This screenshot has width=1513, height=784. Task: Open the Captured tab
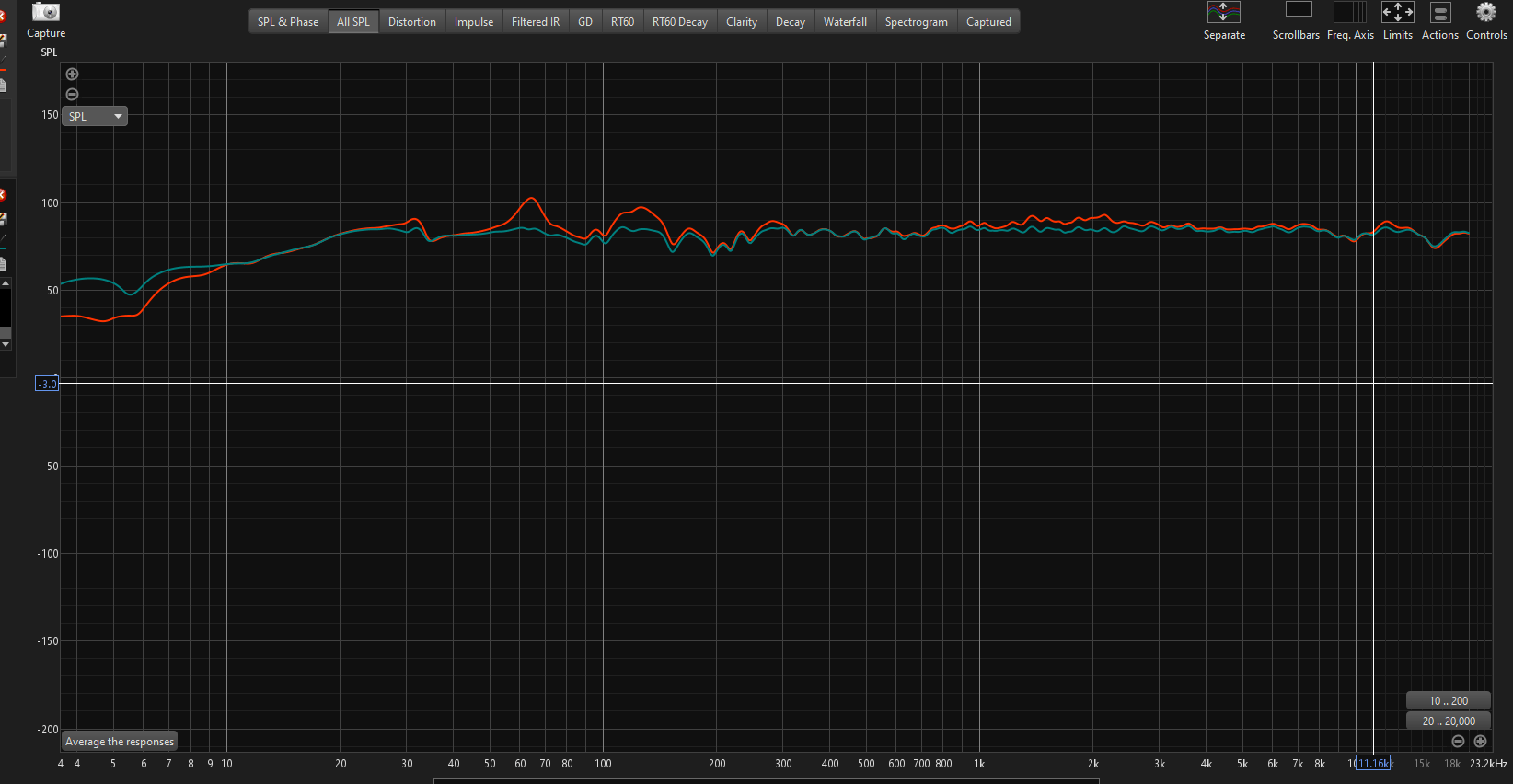[988, 22]
